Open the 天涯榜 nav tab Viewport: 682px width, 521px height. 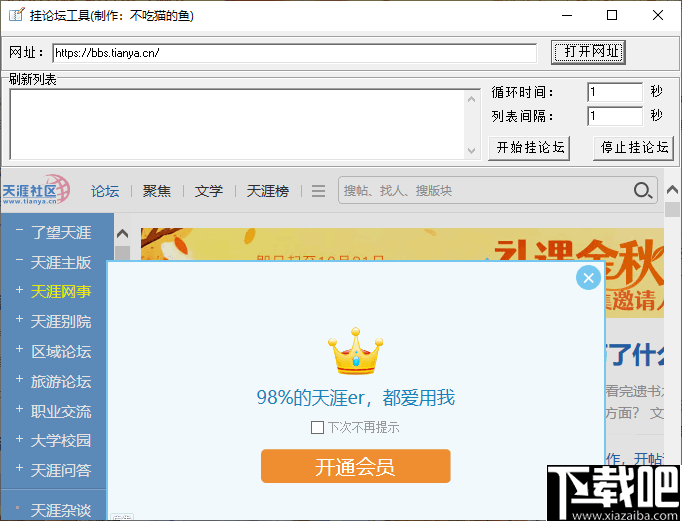268,191
